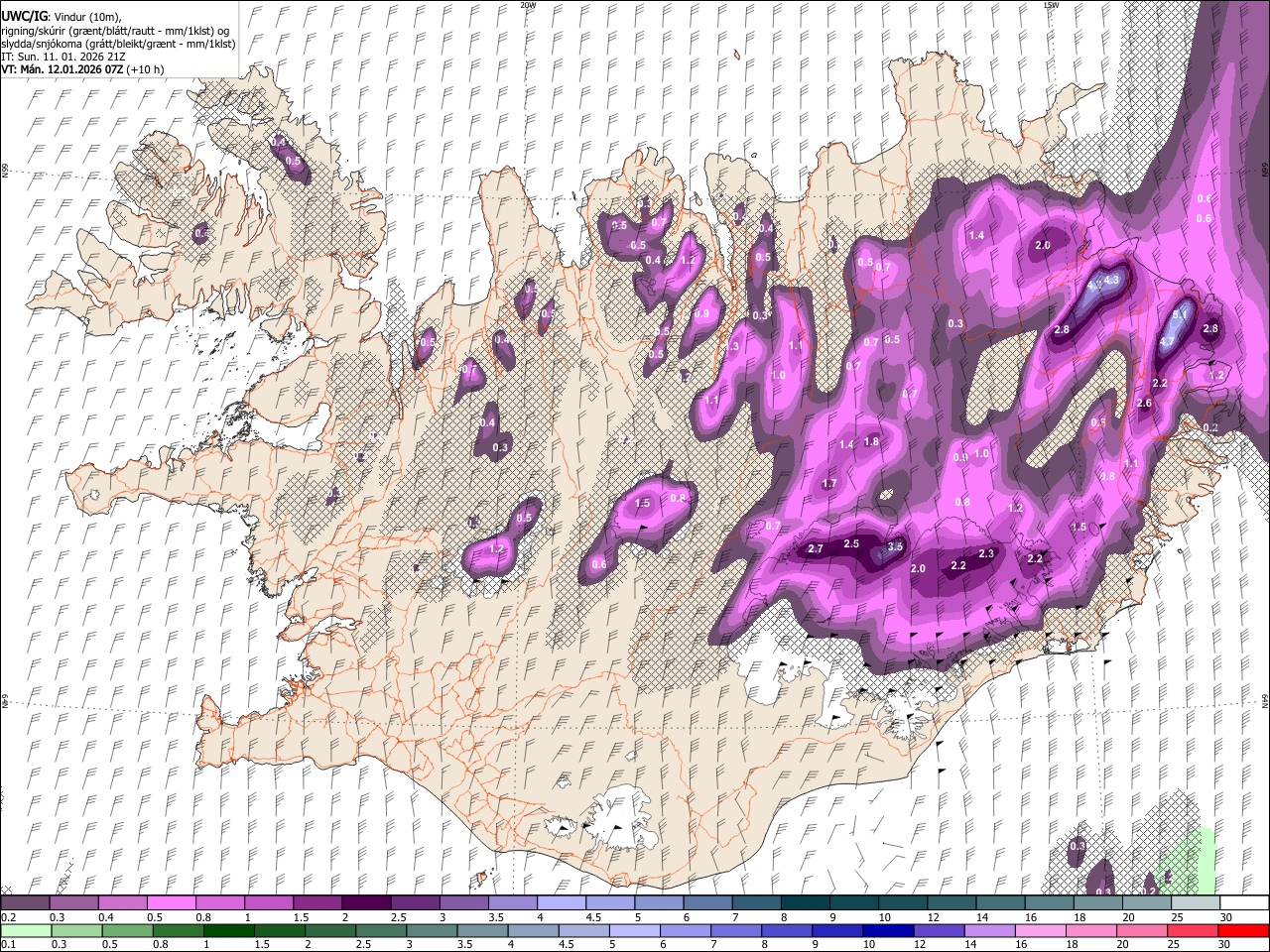
Task: Click the 2.6 precipitation value on the map
Action: pos(1144,404)
